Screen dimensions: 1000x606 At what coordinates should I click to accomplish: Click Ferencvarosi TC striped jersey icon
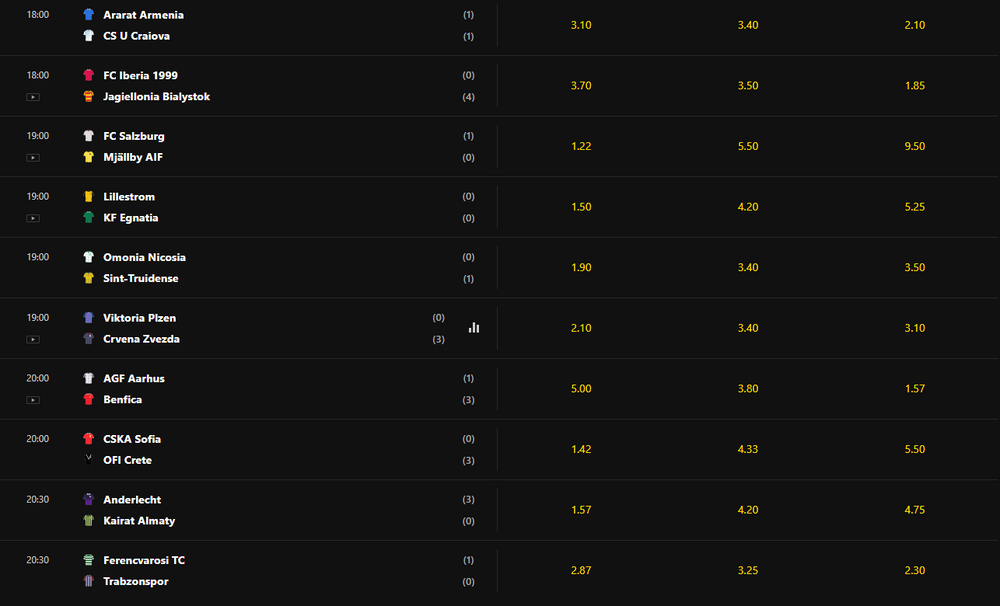[89, 560]
